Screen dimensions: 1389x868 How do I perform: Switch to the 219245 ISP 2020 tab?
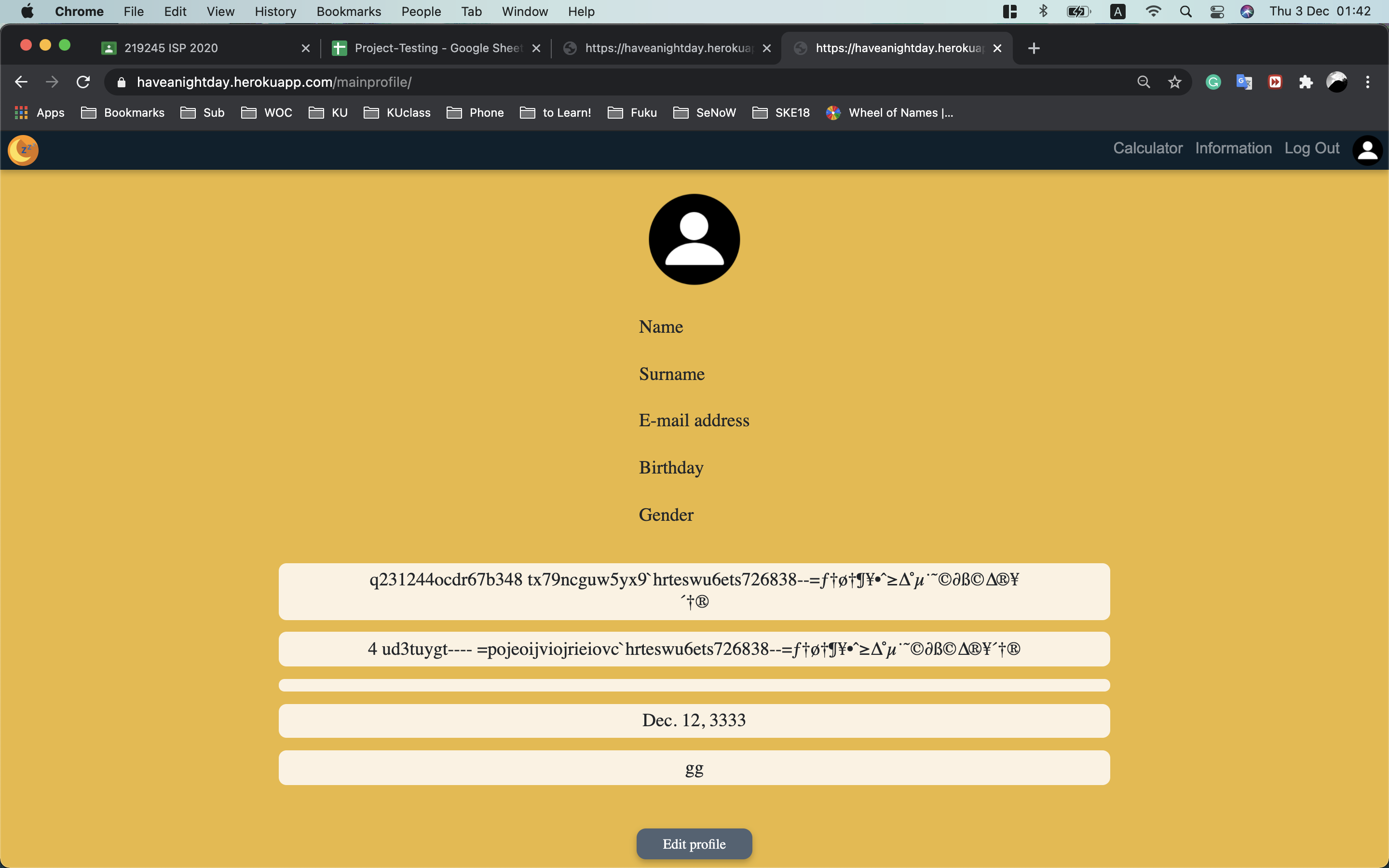[x=172, y=48]
